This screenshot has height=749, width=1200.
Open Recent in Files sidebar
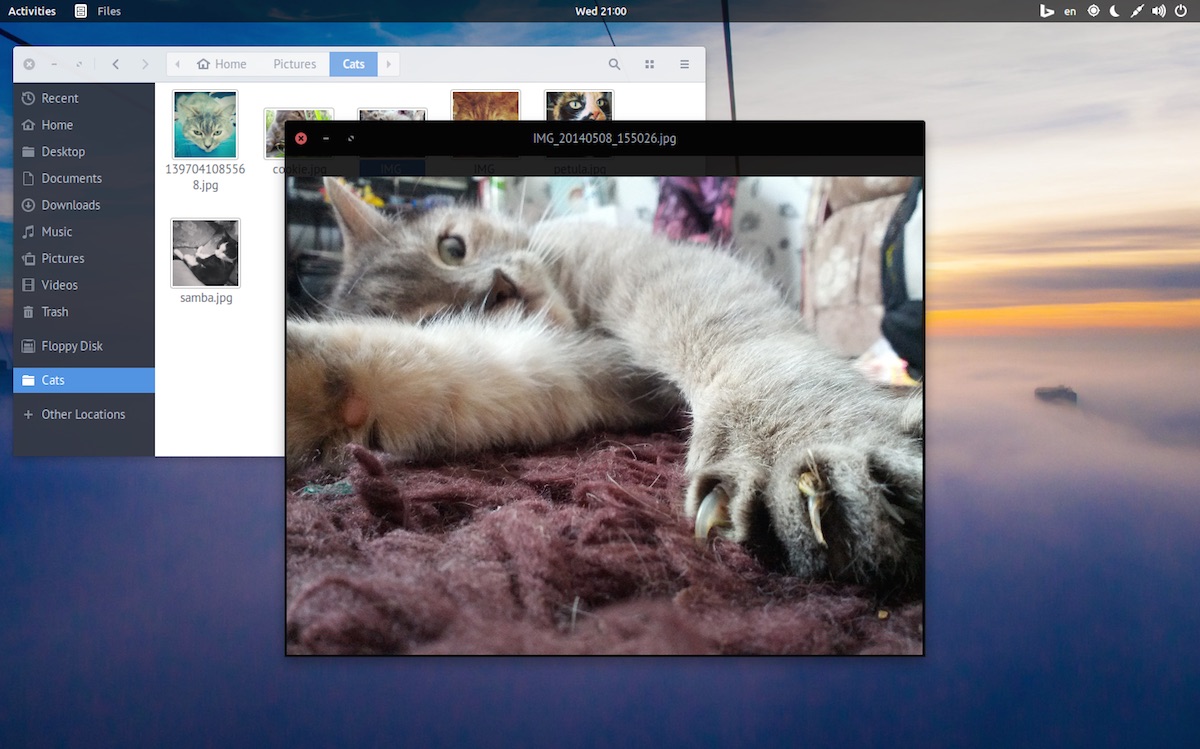(x=84, y=98)
